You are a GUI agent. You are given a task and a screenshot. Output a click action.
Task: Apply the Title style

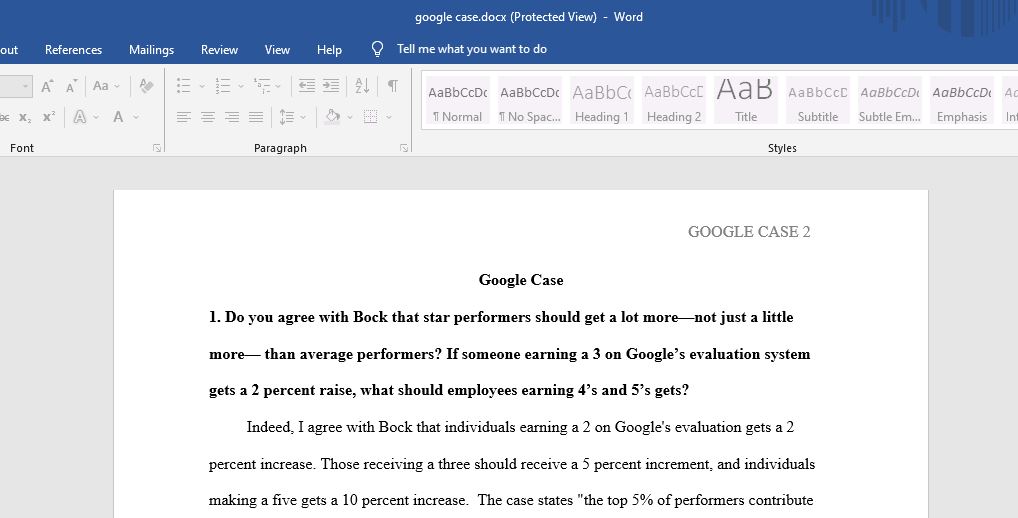(x=746, y=100)
